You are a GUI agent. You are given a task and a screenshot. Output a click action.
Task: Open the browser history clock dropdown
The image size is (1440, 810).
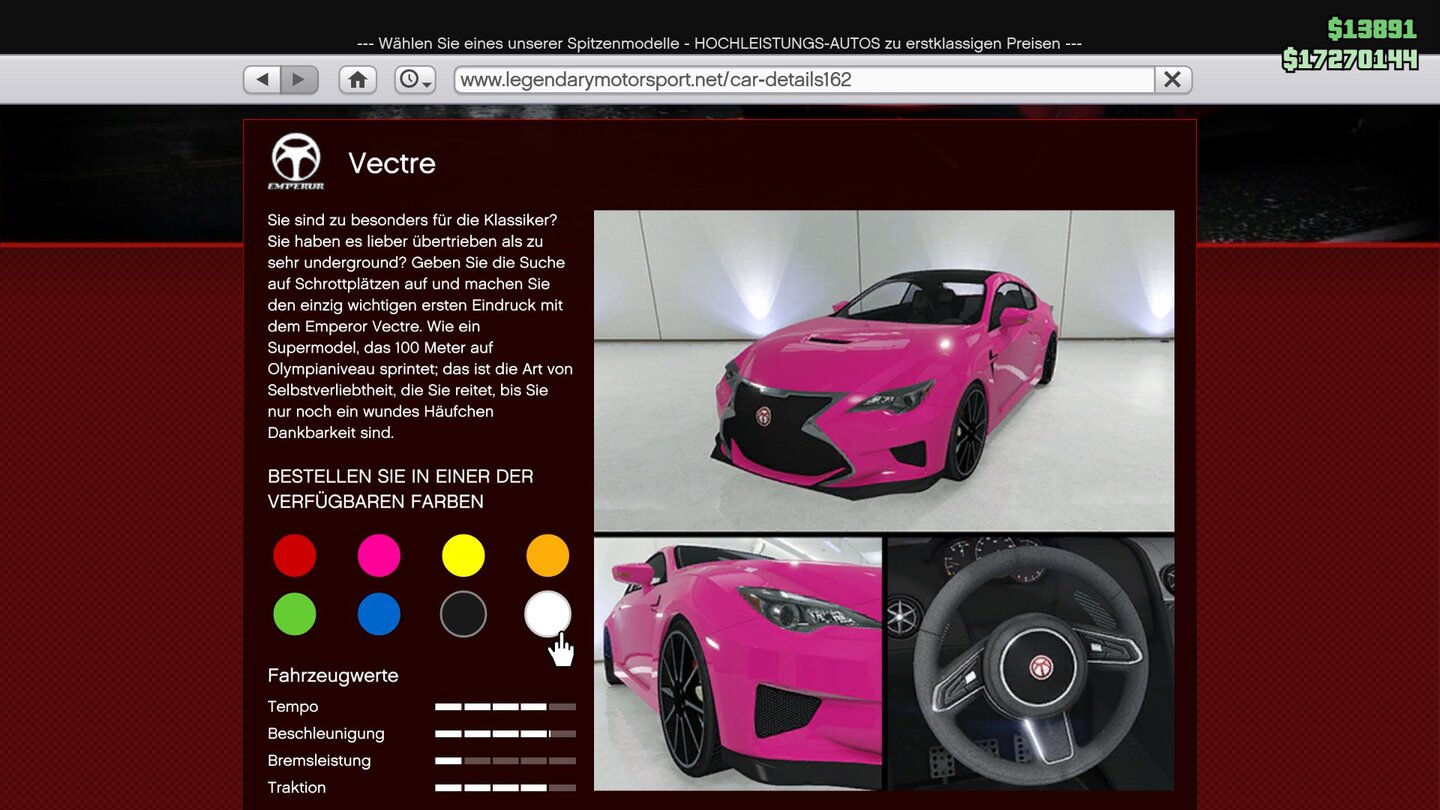coord(415,80)
